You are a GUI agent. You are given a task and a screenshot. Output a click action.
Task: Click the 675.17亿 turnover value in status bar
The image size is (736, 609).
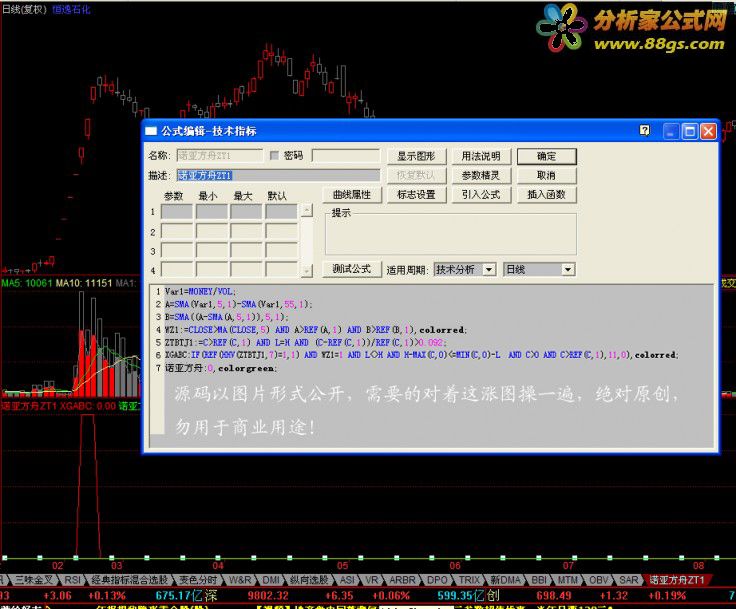(179, 595)
